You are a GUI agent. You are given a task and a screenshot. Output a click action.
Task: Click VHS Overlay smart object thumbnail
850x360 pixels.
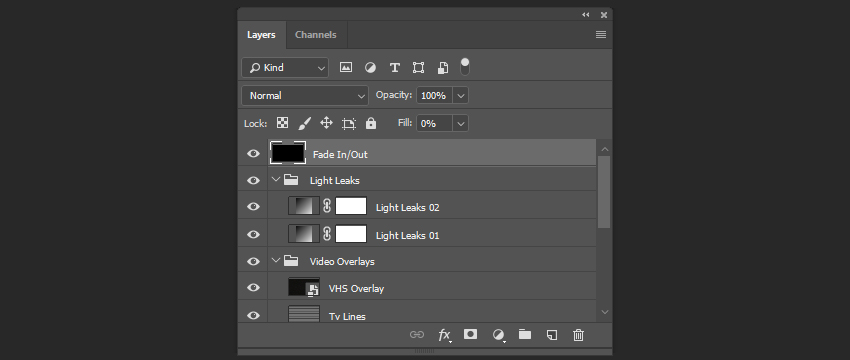point(304,287)
